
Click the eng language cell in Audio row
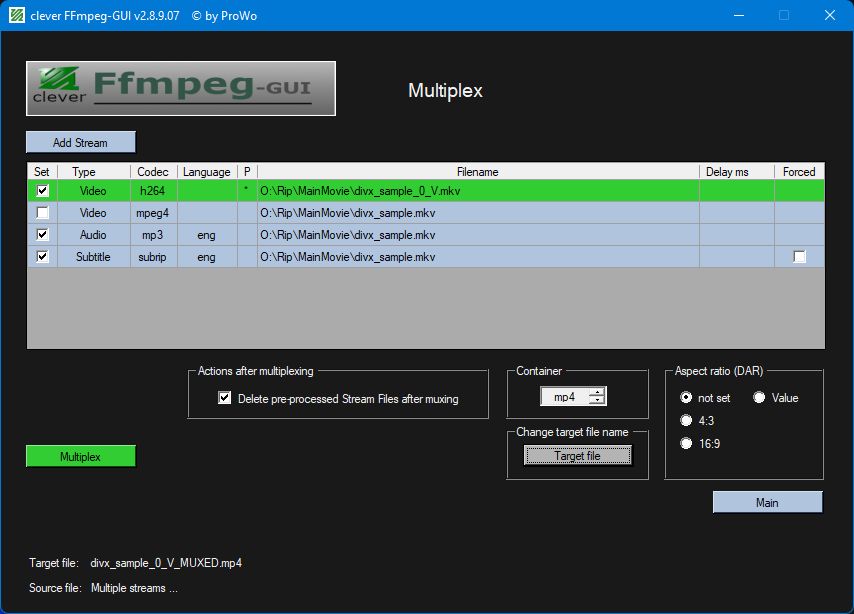pyautogui.click(x=207, y=235)
